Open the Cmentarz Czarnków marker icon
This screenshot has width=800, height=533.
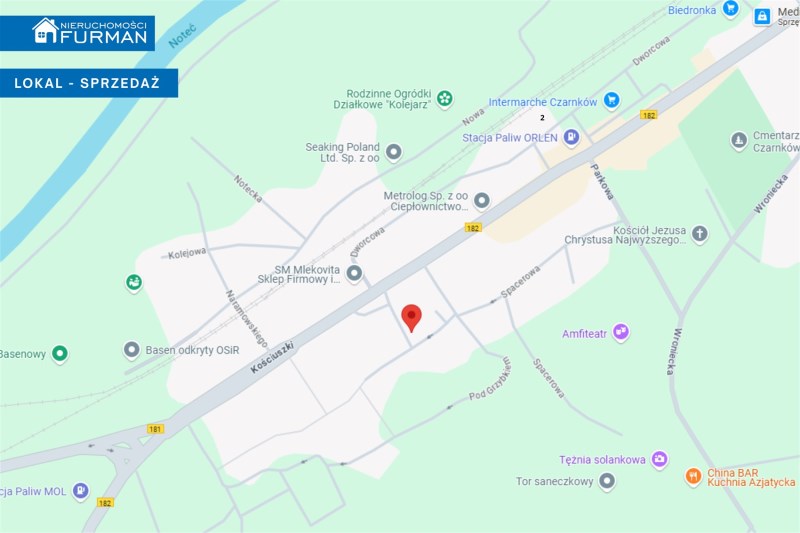739,141
